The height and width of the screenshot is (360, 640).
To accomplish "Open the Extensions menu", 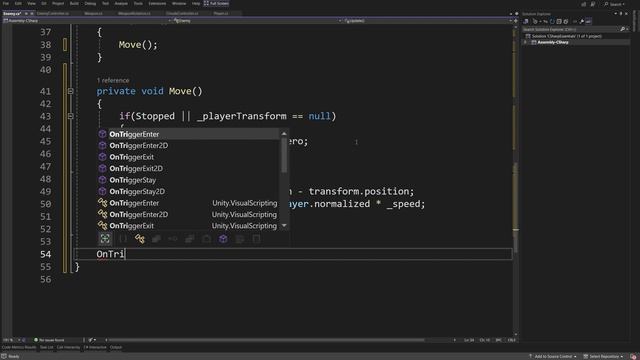I will pyautogui.click(x=157, y=3).
